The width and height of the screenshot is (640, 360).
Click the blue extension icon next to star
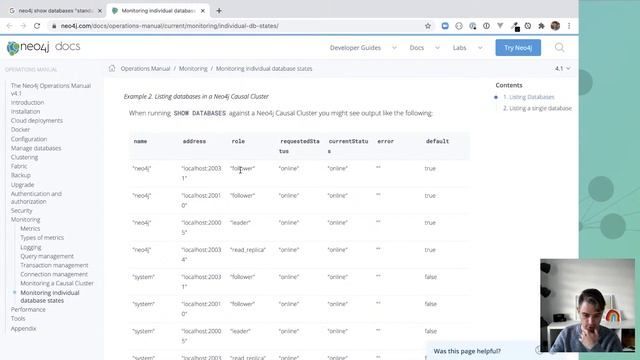tap(445, 26)
